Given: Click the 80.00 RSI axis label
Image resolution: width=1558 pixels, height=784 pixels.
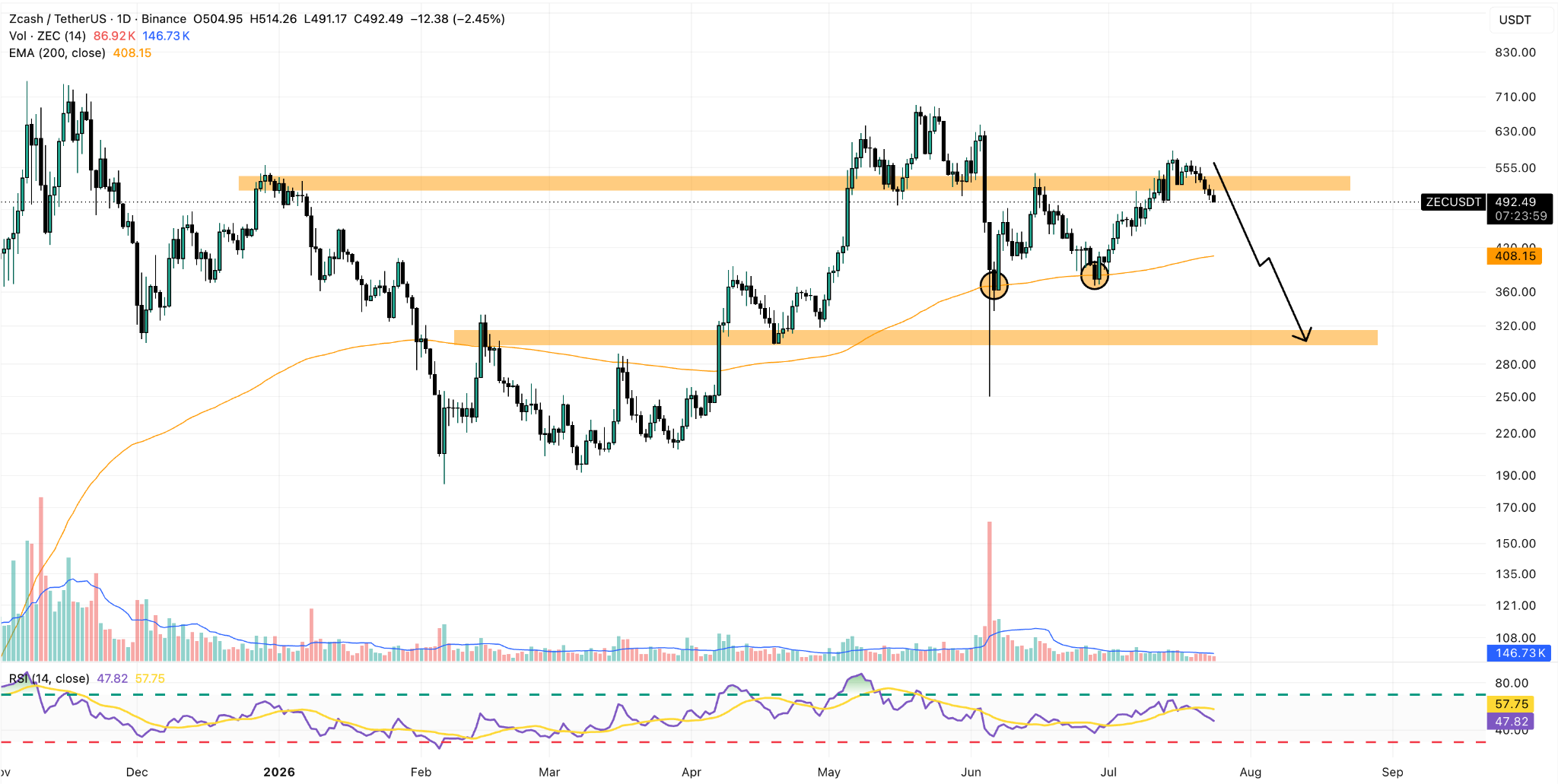Looking at the screenshot, I should coord(1512,683).
